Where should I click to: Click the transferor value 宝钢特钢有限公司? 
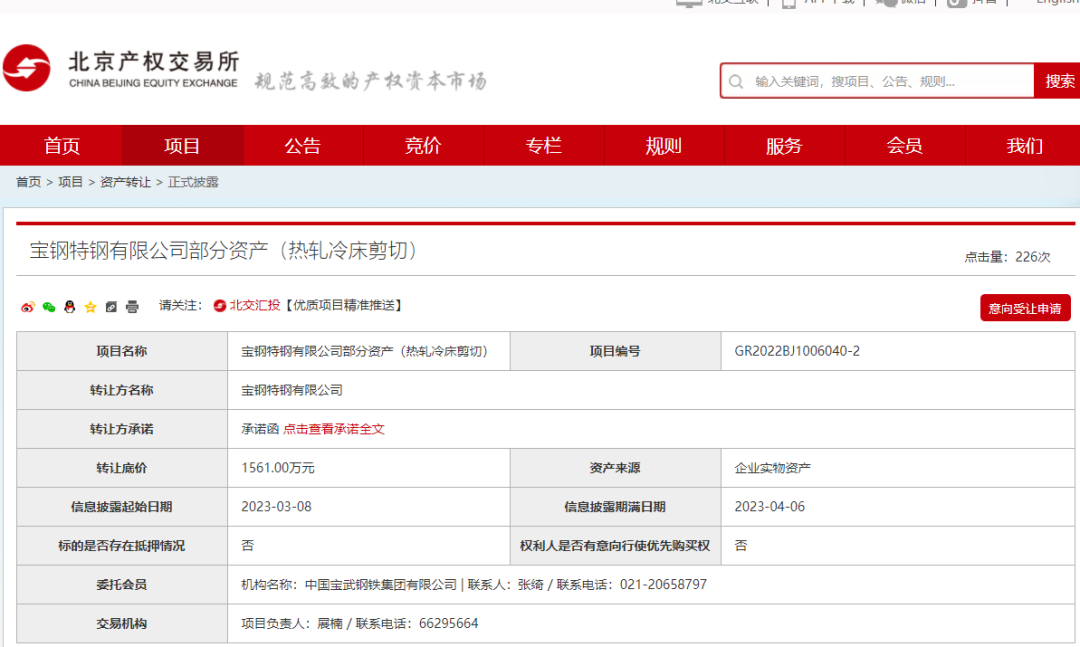point(291,390)
